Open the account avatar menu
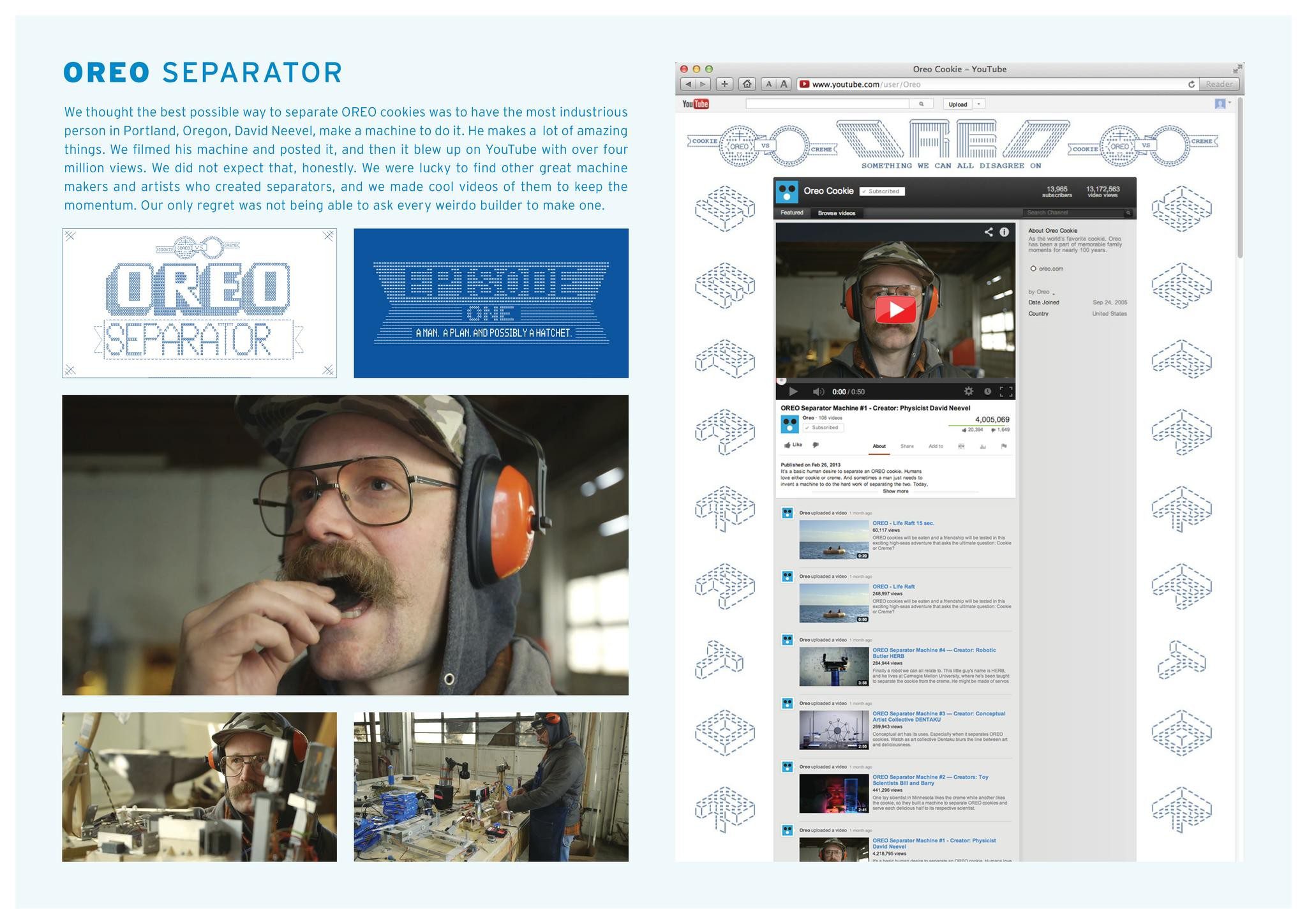Image resolution: width=1307 pixels, height=924 pixels. coord(1220,103)
